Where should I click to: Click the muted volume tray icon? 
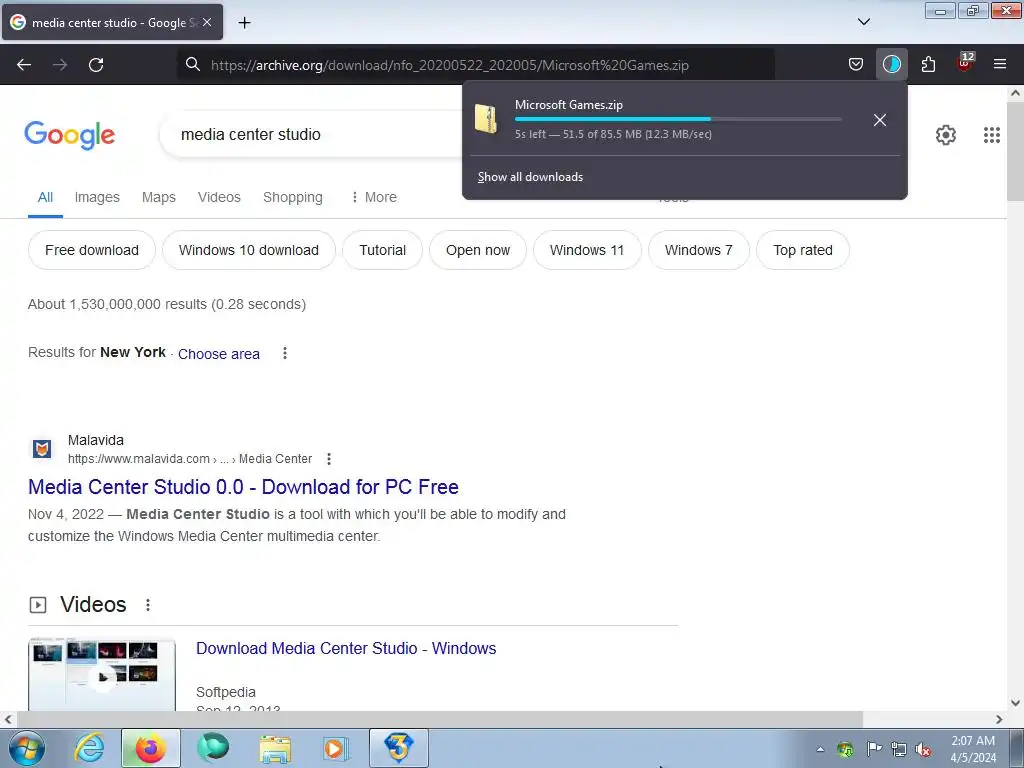[923, 749]
